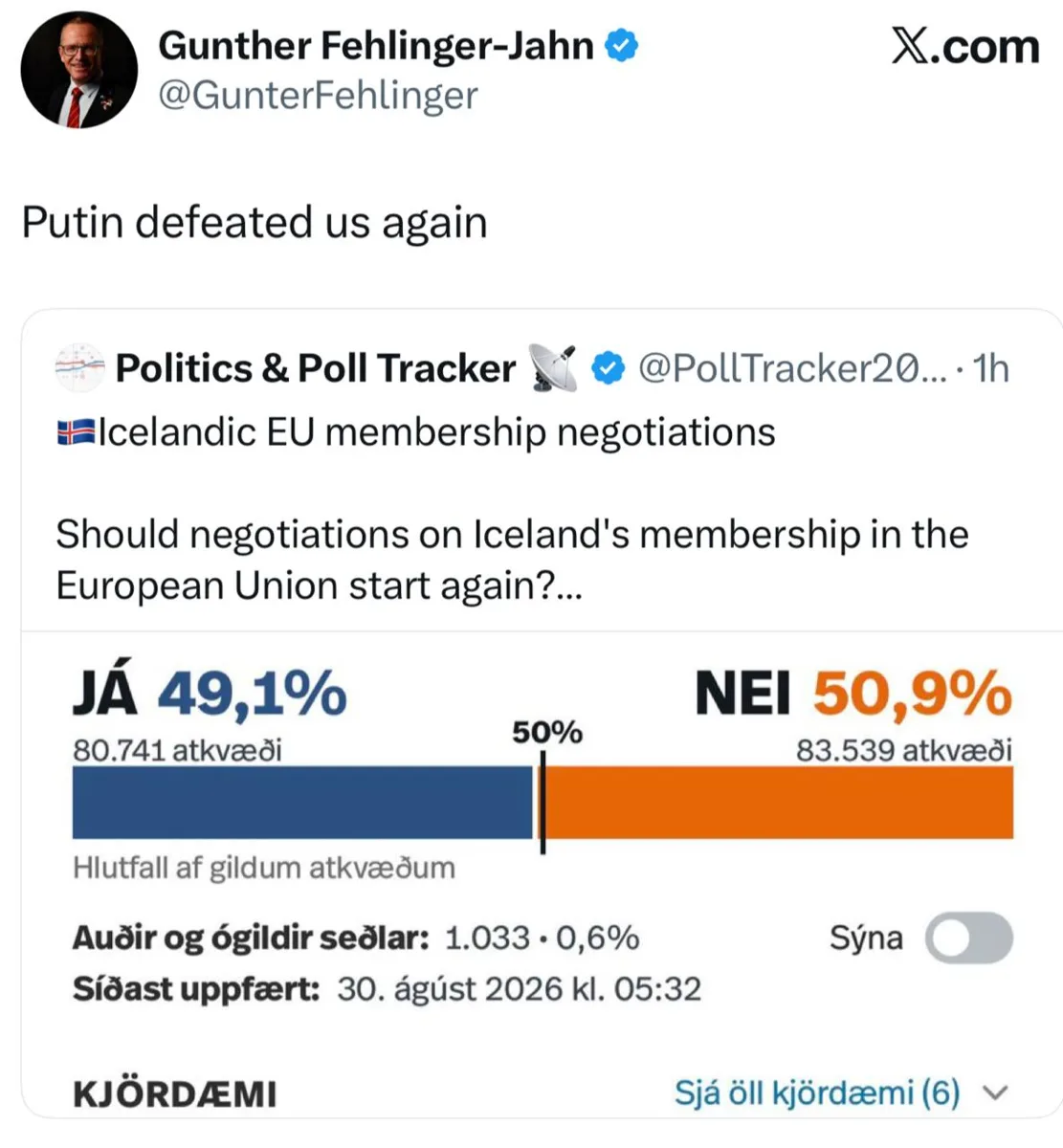Click the Gunther Fehlinger-Jahn display name
Screen dimensions: 1063x1148
click(376, 46)
